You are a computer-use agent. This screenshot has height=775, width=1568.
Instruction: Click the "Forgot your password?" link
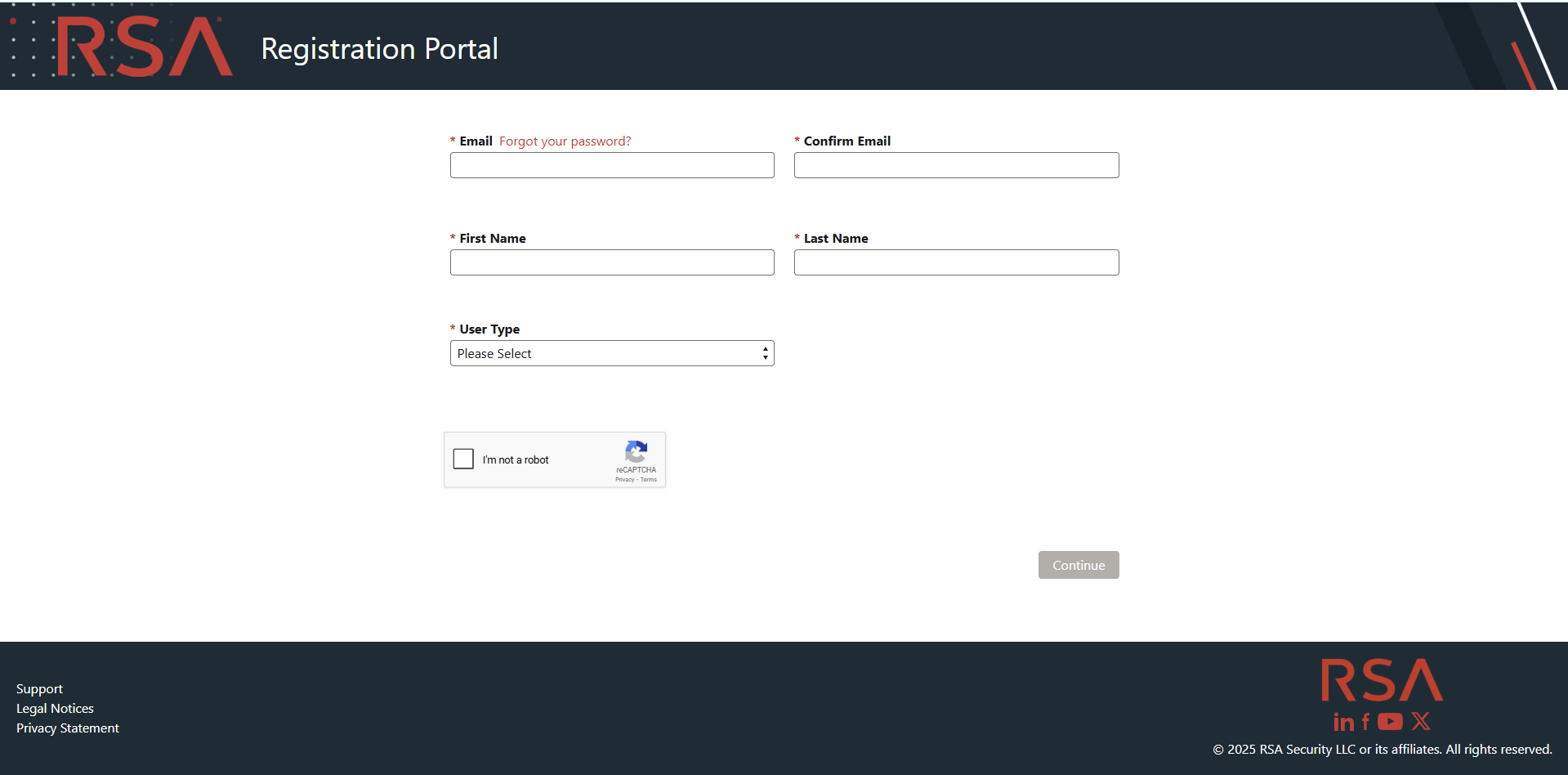pos(565,141)
